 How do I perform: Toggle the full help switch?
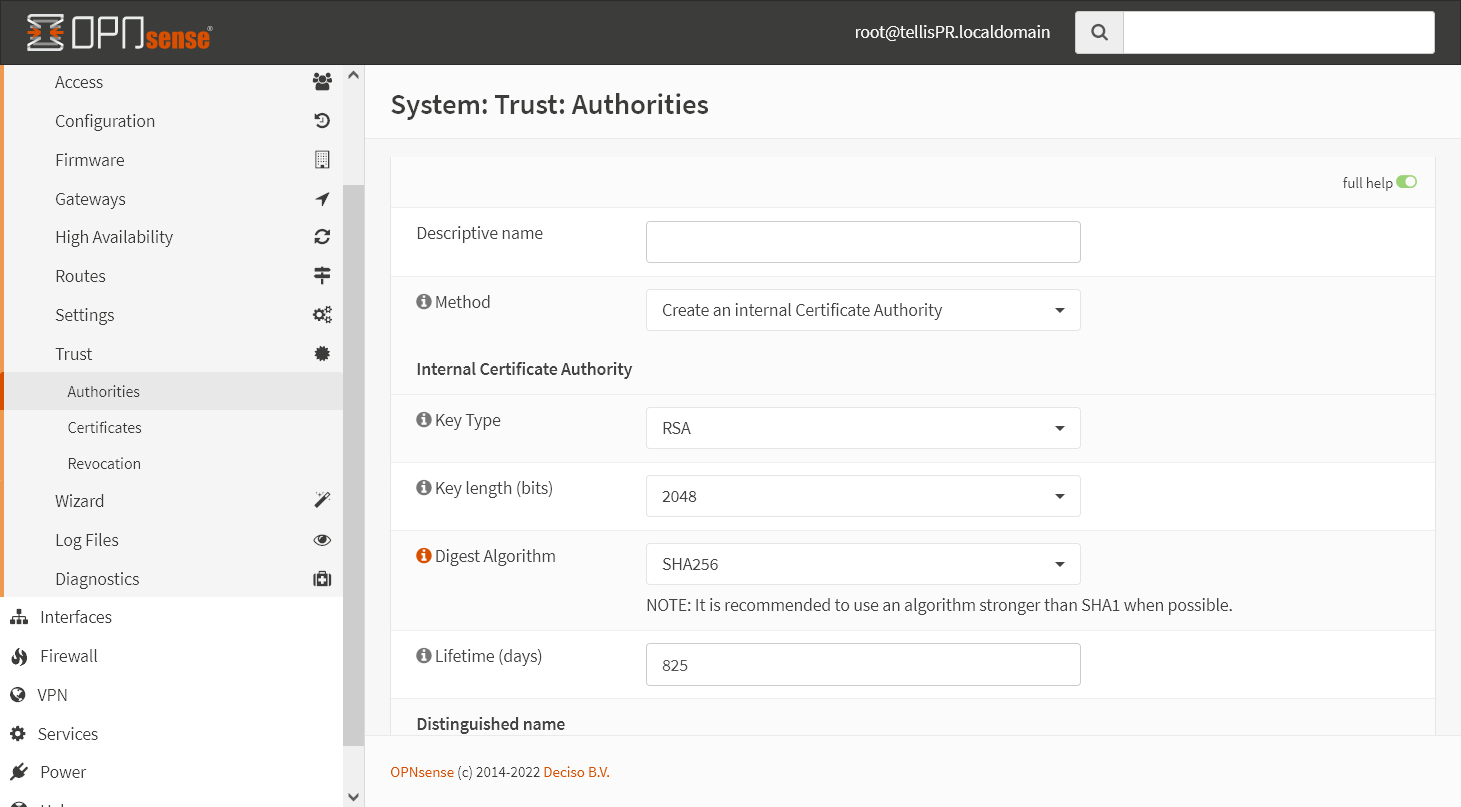click(1407, 182)
